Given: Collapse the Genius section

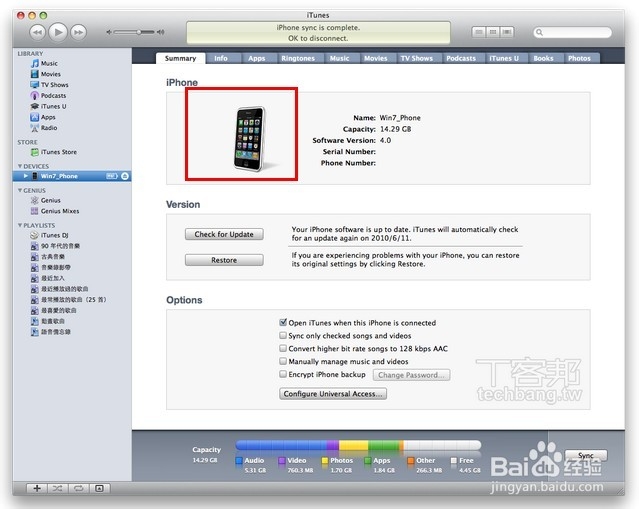Looking at the screenshot, I should (x=20, y=190).
